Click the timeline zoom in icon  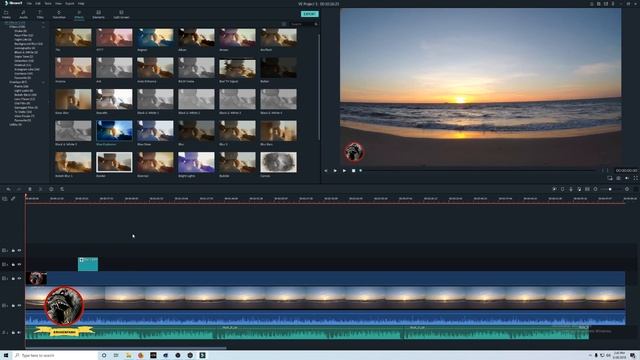(627, 189)
